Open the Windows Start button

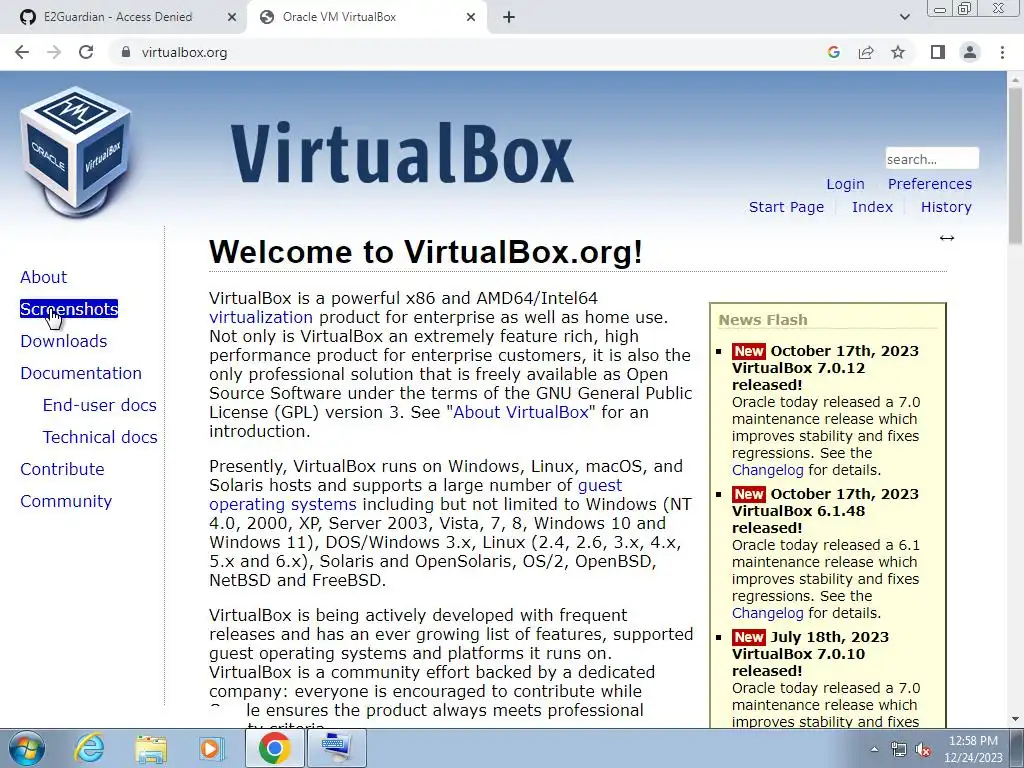(x=27, y=748)
